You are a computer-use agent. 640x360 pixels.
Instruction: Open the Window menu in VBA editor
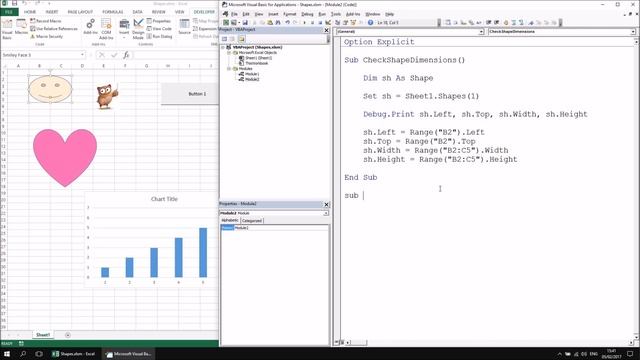pos(372,14)
